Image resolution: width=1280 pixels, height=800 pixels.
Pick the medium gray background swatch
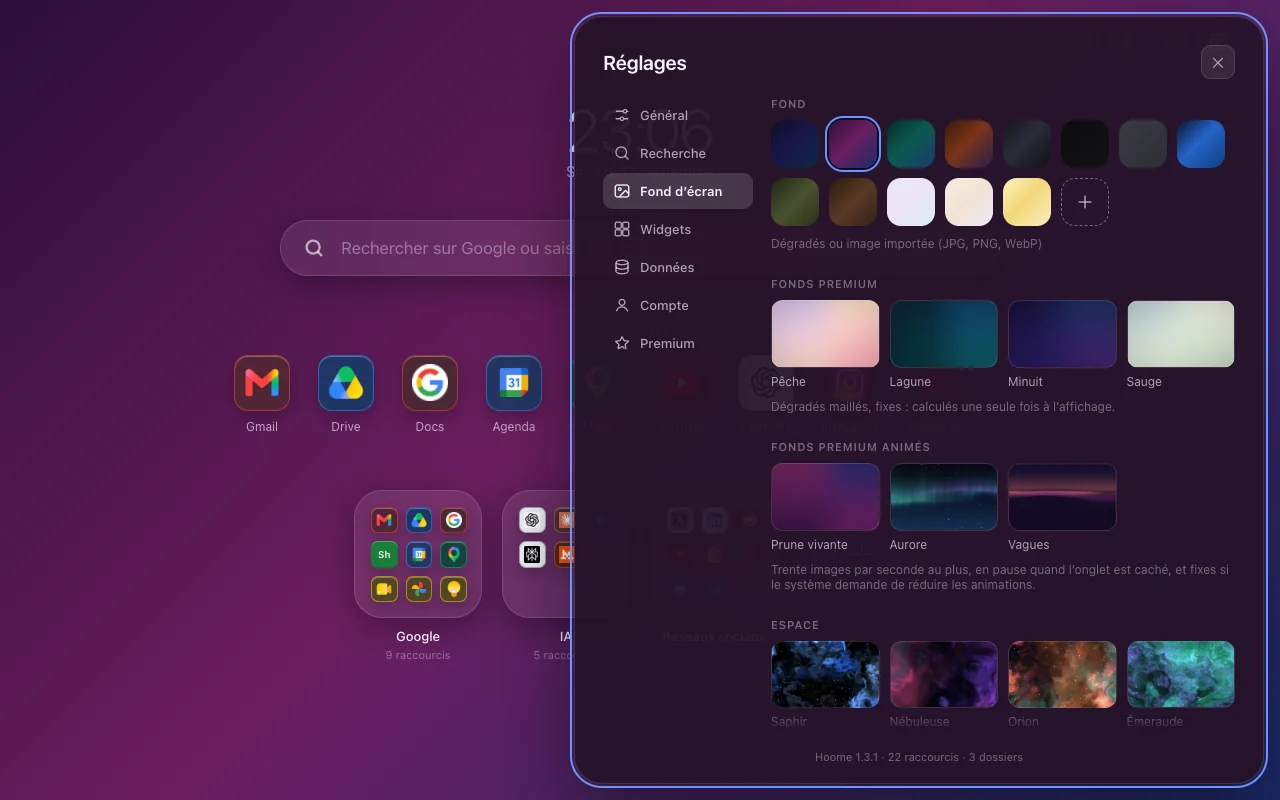click(1143, 144)
